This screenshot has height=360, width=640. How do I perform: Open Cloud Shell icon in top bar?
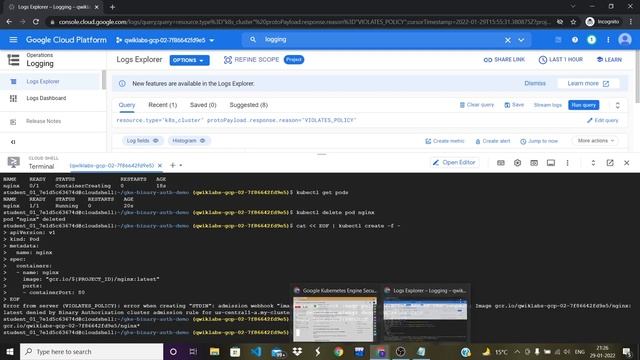(x=558, y=40)
